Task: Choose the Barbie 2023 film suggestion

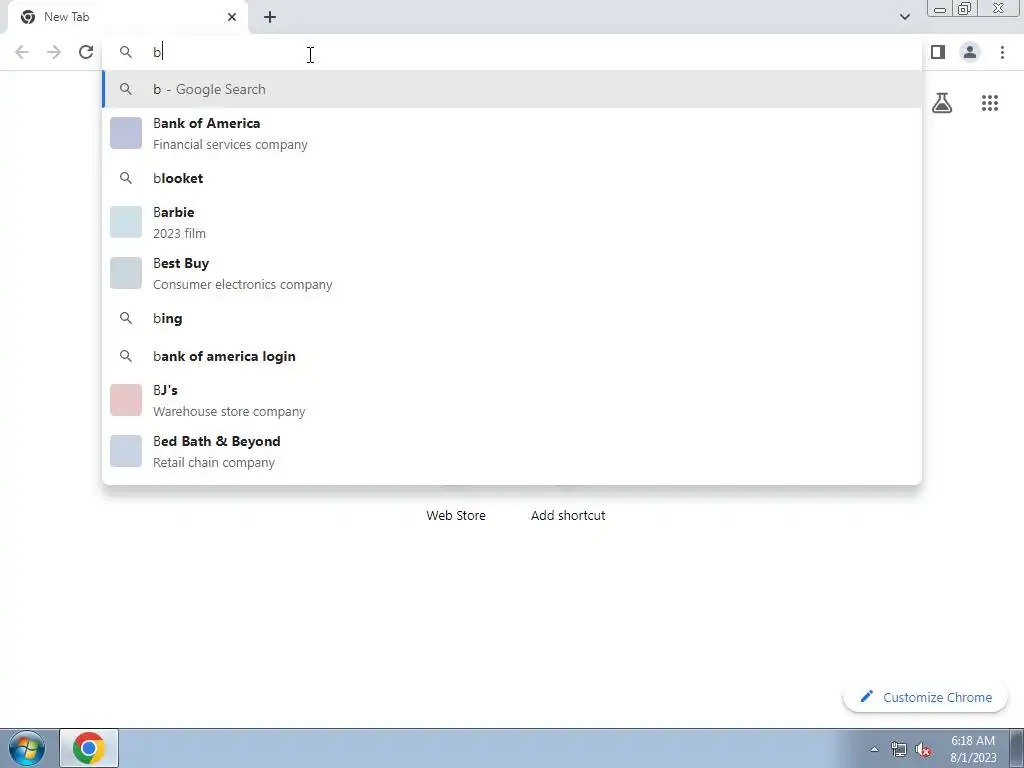Action: point(512,222)
